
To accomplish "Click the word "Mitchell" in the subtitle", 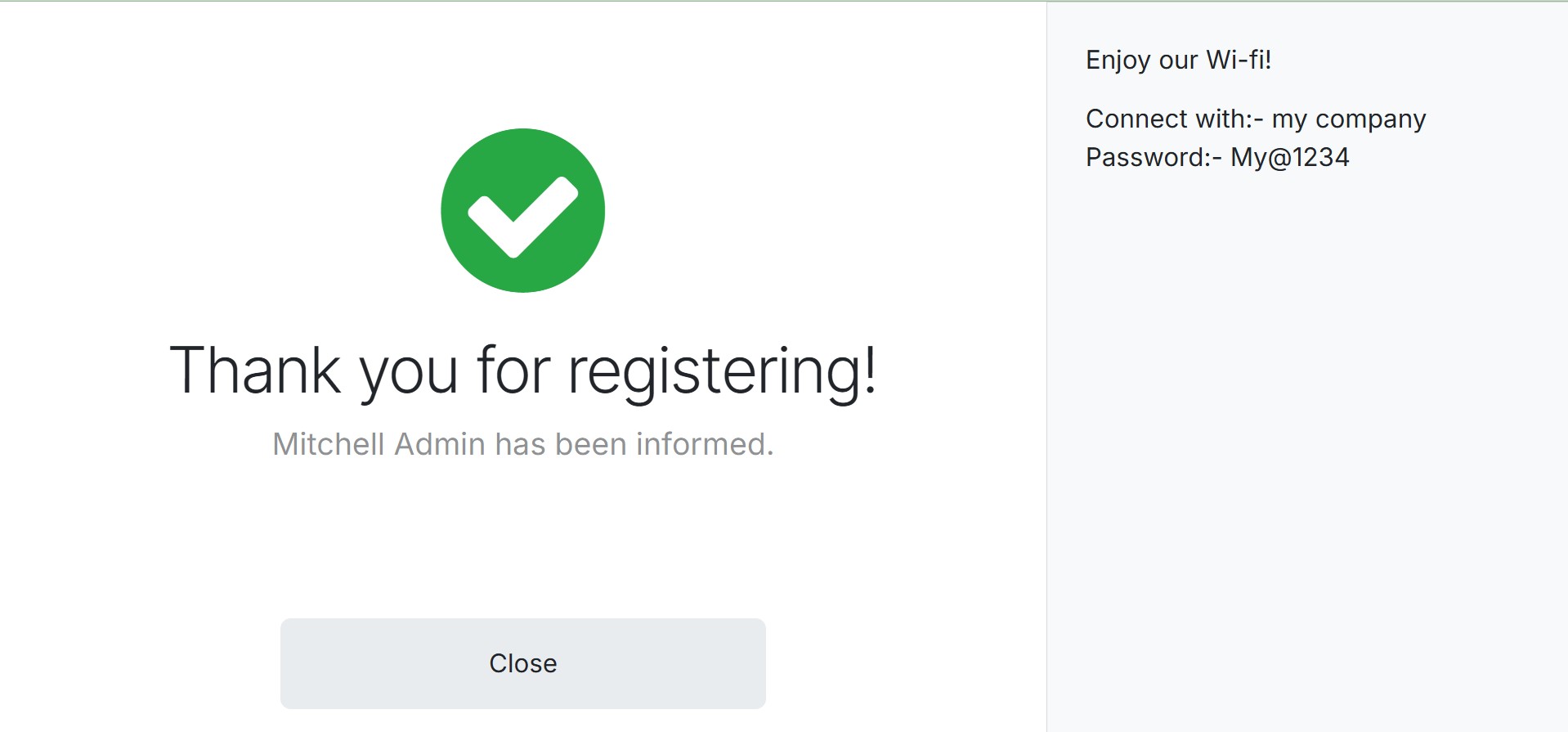I will (x=329, y=444).
